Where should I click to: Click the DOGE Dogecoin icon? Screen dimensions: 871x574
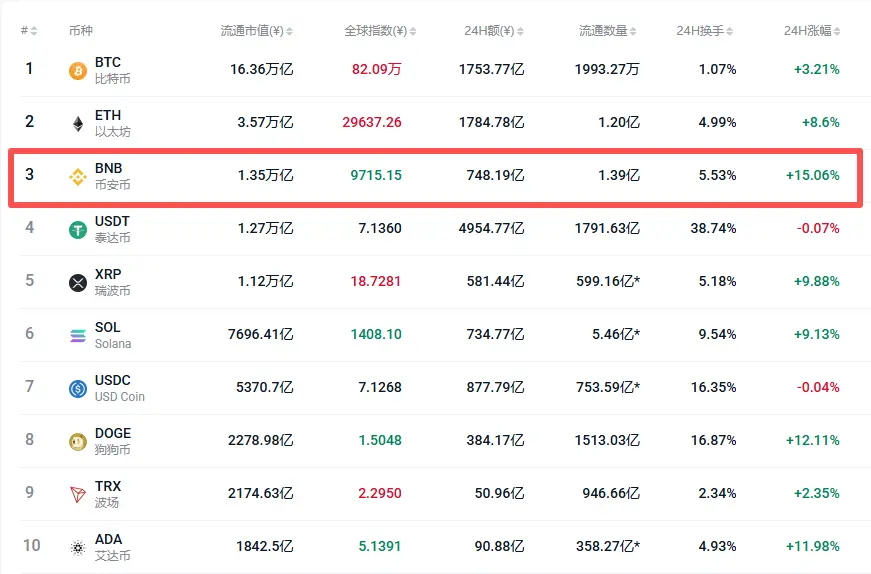[x=78, y=442]
